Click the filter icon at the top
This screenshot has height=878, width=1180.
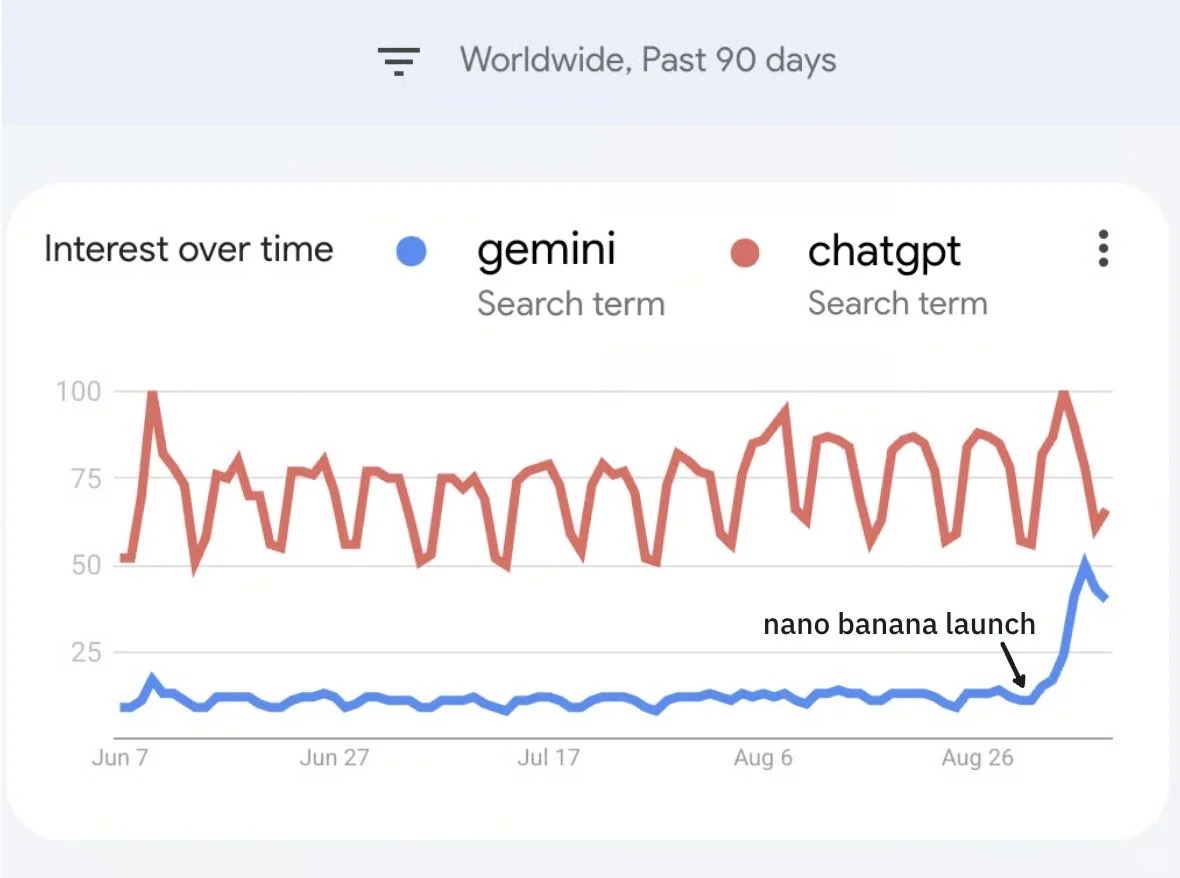[x=398, y=61]
